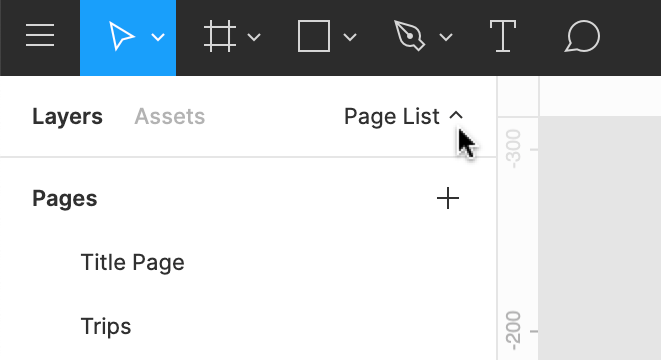Switch to the Layers tab

coord(67,117)
